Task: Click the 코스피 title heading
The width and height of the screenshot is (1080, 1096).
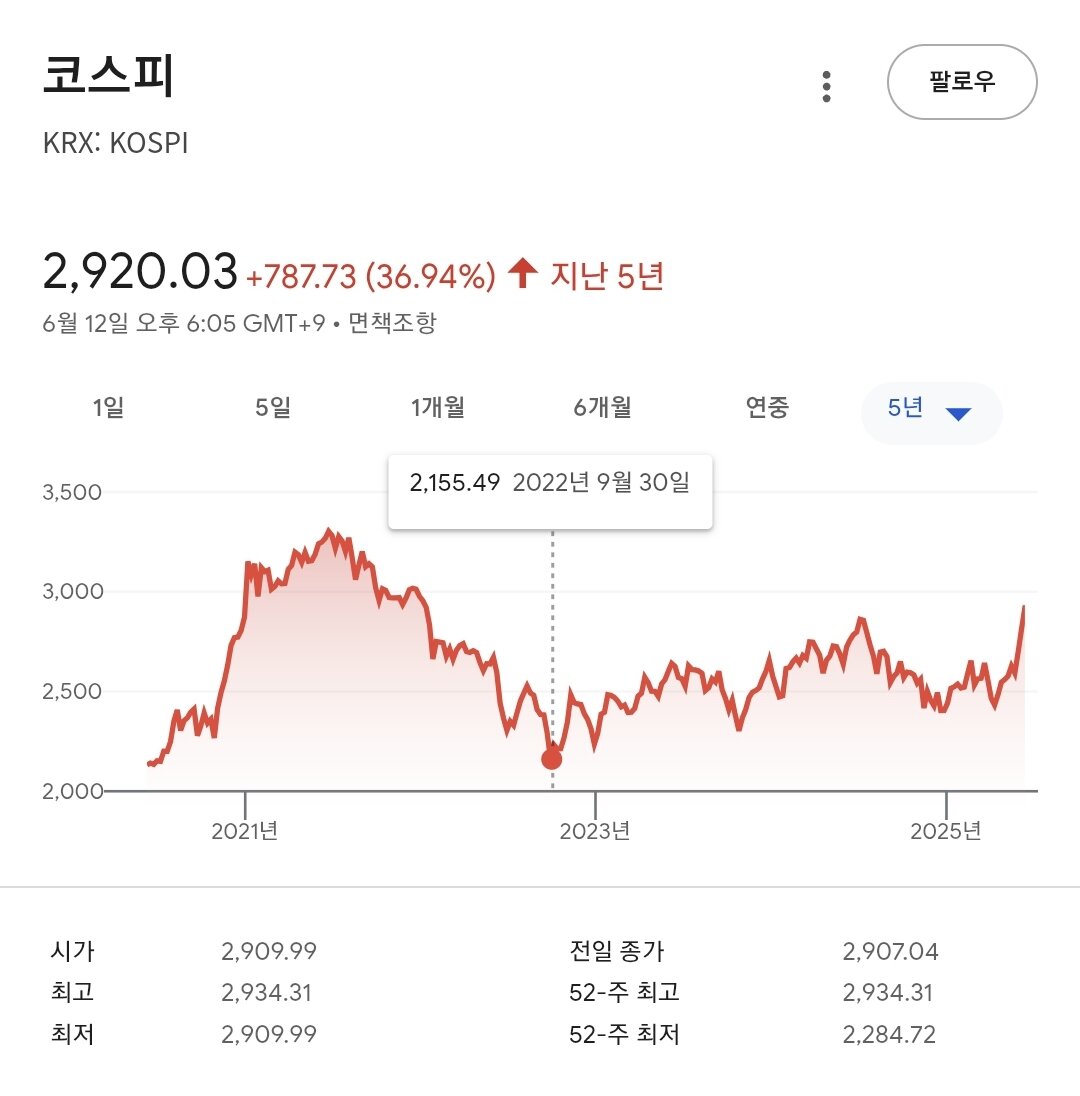Action: pos(108,74)
